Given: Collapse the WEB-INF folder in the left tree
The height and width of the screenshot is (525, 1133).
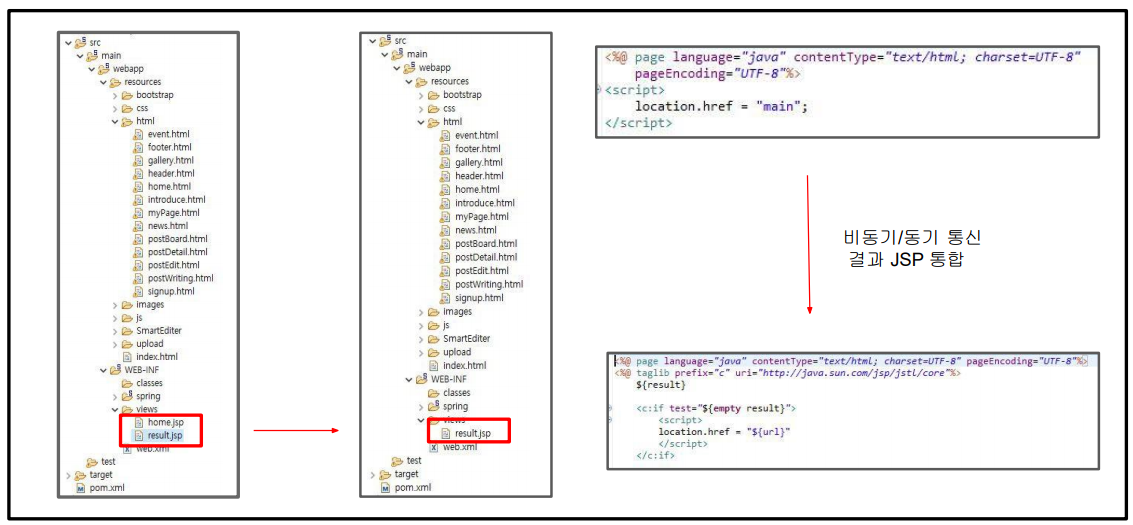Looking at the screenshot, I should coord(103,370).
